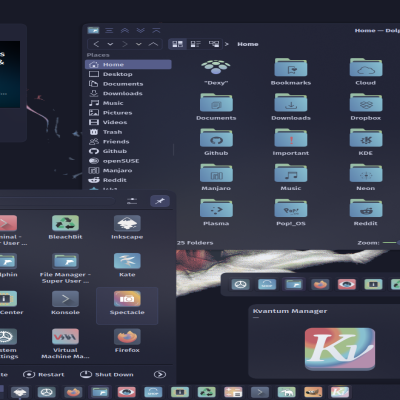Select the Pop!_OS folder icon
The image size is (400, 400).
[291, 208]
